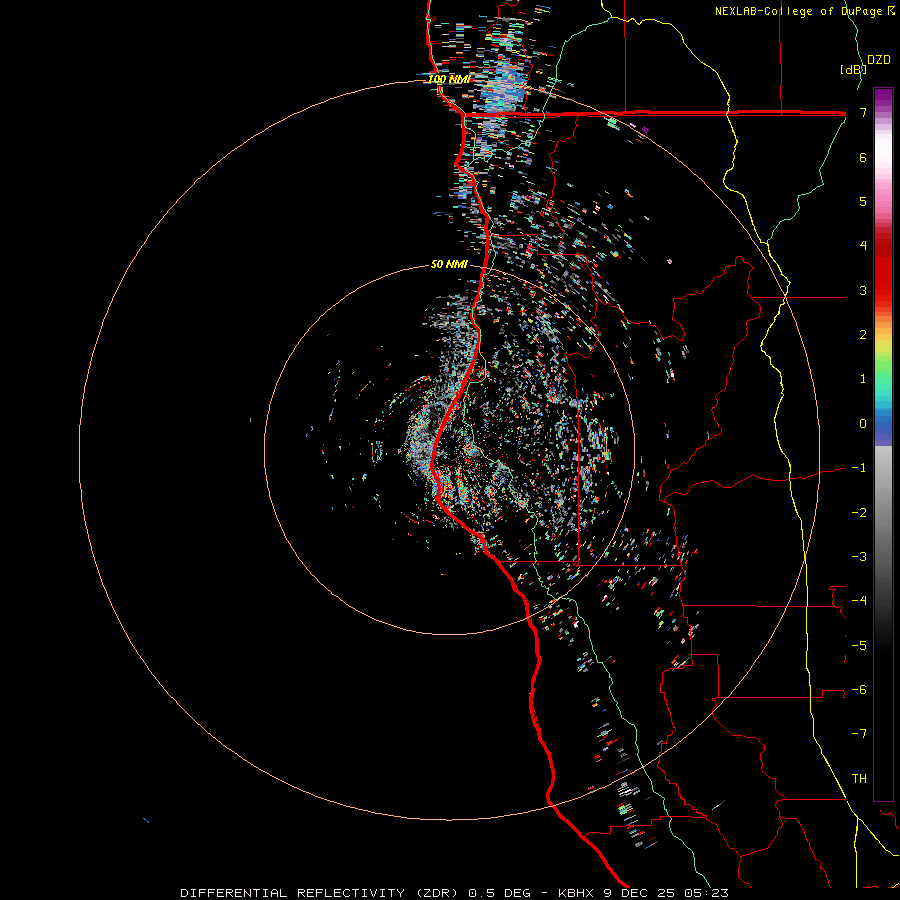
Task: Click the "50 NMI" range ring label
Action: point(449,265)
